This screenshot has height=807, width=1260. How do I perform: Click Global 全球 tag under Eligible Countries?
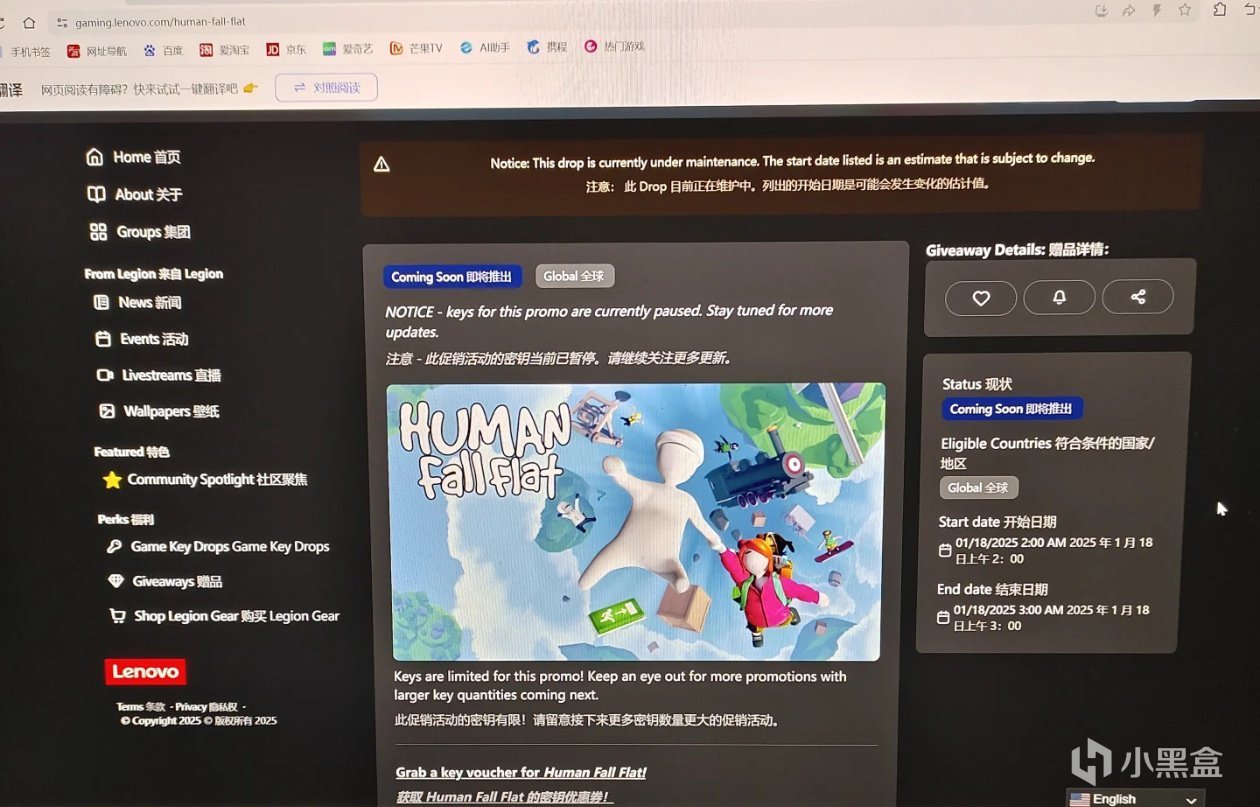[979, 488]
